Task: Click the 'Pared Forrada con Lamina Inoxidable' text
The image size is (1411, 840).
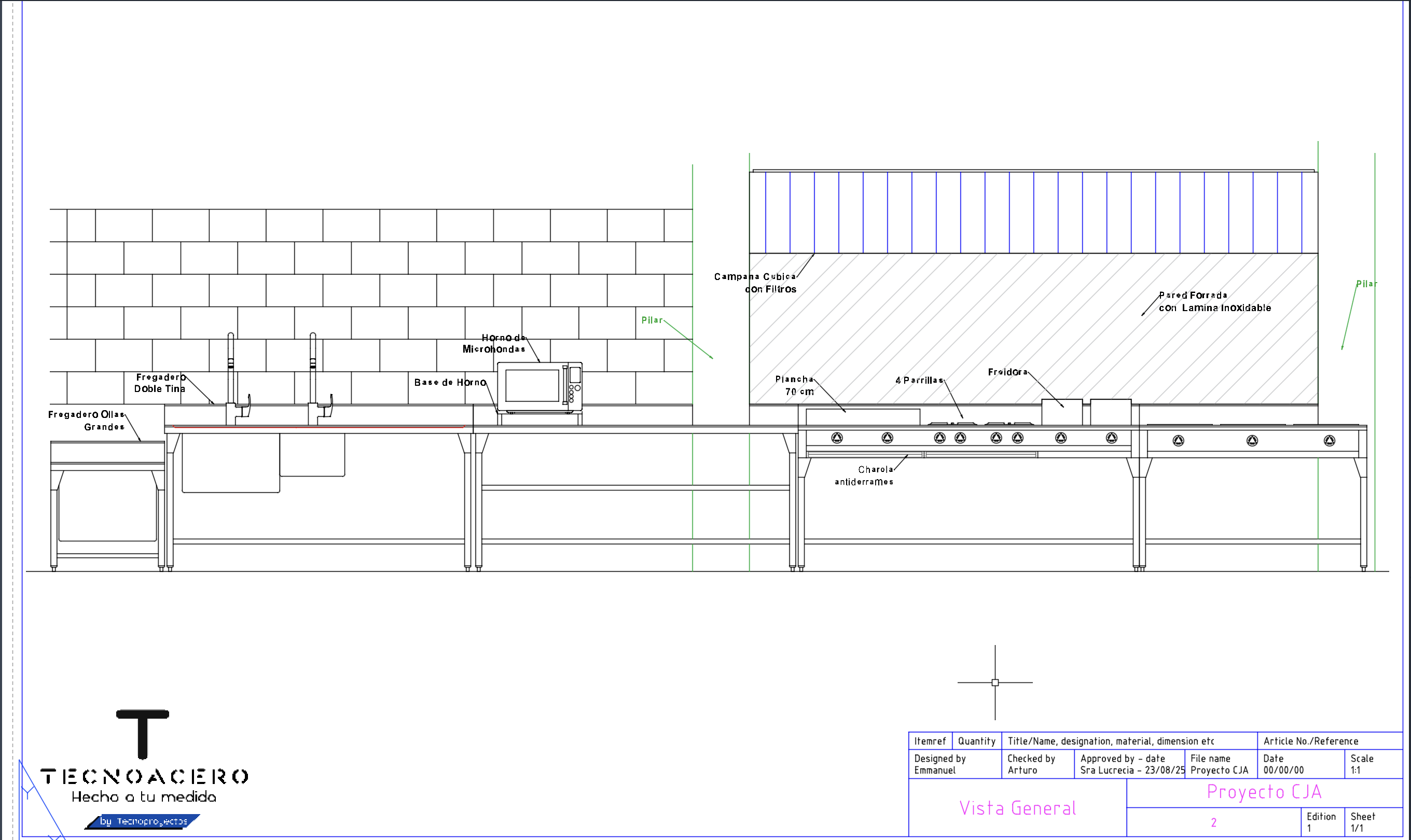Action: [x=1214, y=302]
